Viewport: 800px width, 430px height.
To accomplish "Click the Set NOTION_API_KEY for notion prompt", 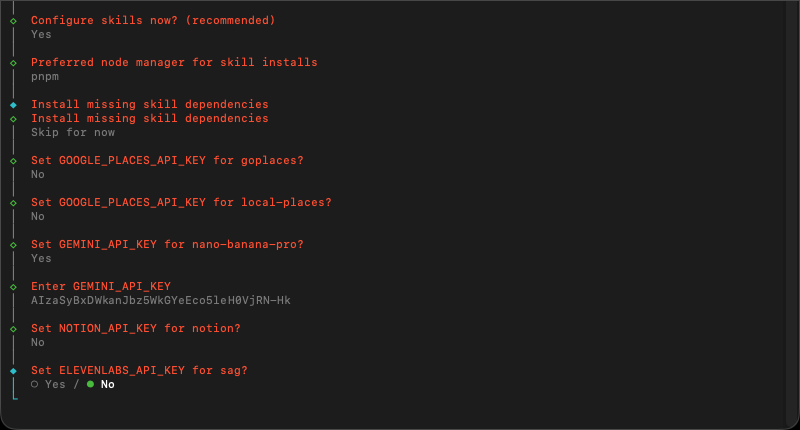I will 136,328.
